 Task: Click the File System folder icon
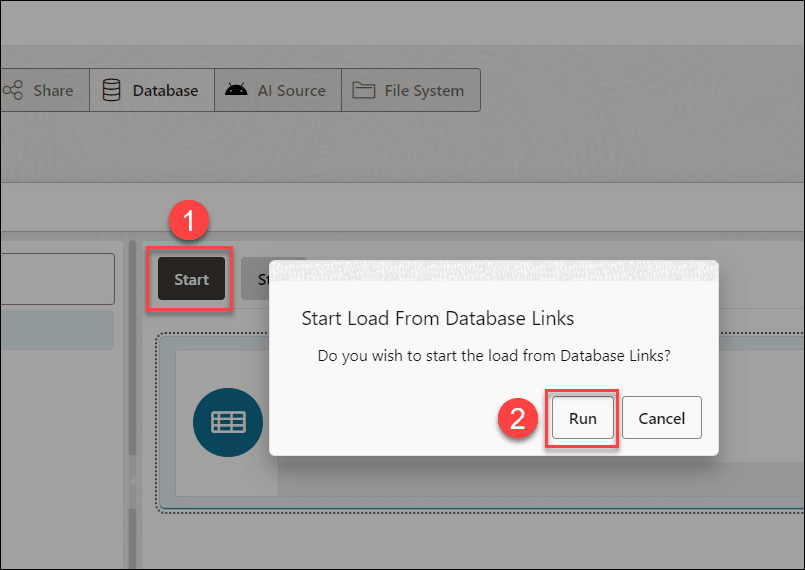(363, 90)
